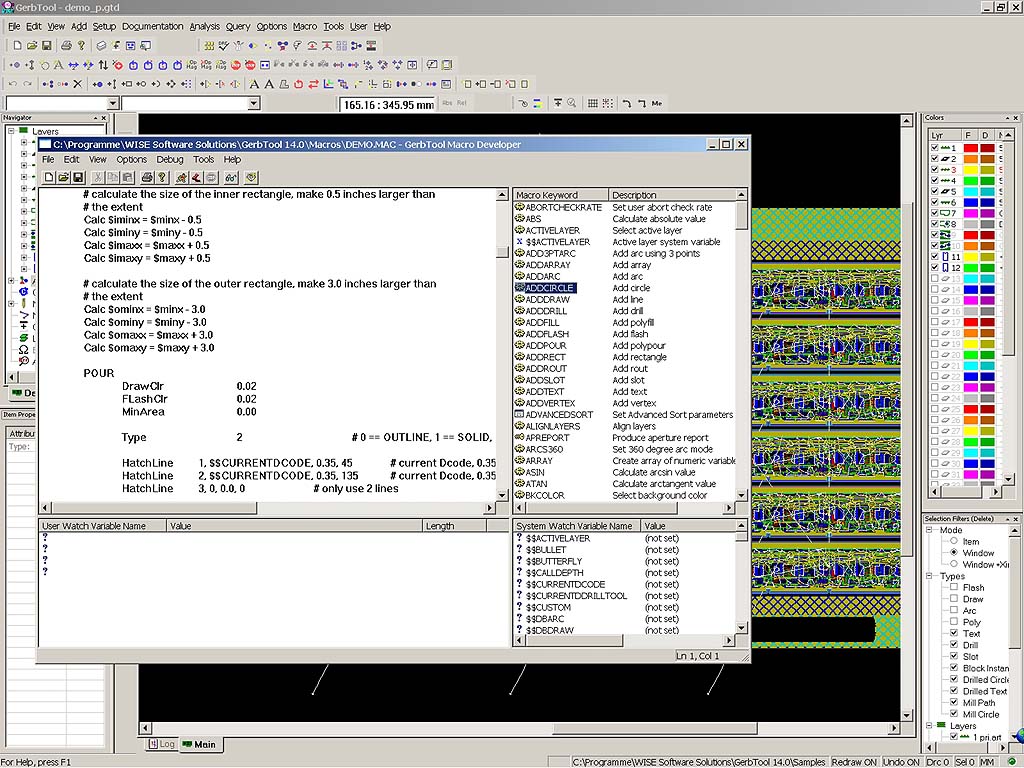Click the Length column header in user watch
This screenshot has width=1024, height=768.
[x=455, y=526]
